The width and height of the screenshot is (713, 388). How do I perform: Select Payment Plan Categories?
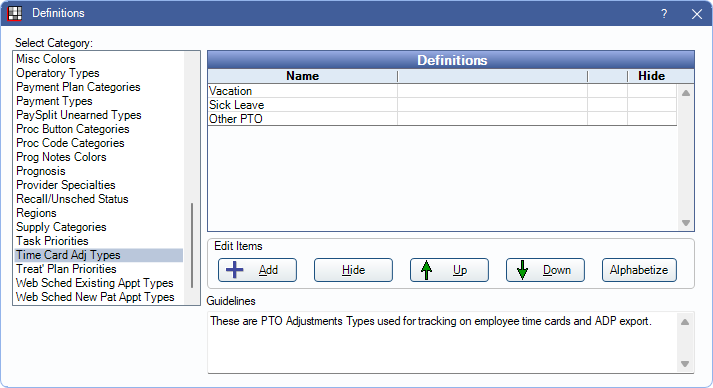[99, 87]
